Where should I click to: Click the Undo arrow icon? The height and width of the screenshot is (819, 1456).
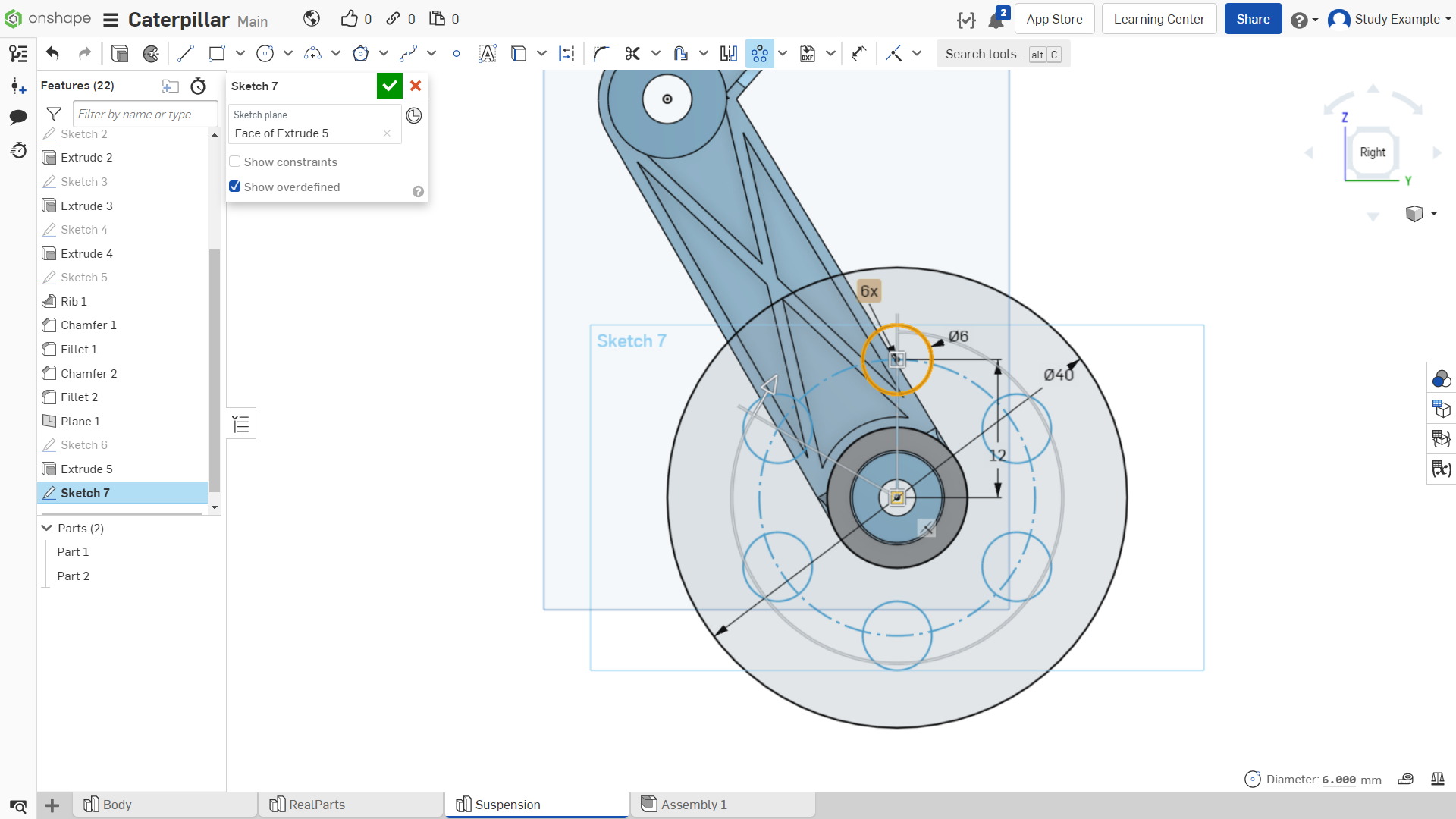52,53
